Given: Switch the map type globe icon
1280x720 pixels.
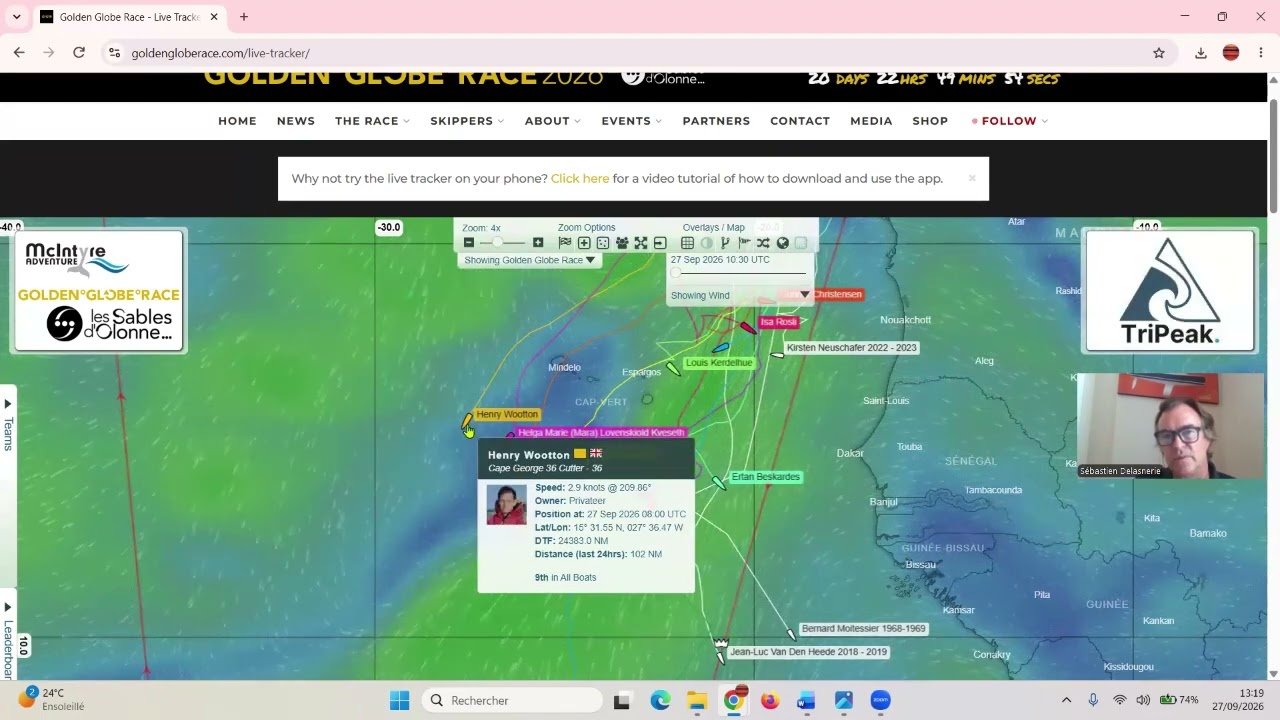Looking at the screenshot, I should pos(783,243).
